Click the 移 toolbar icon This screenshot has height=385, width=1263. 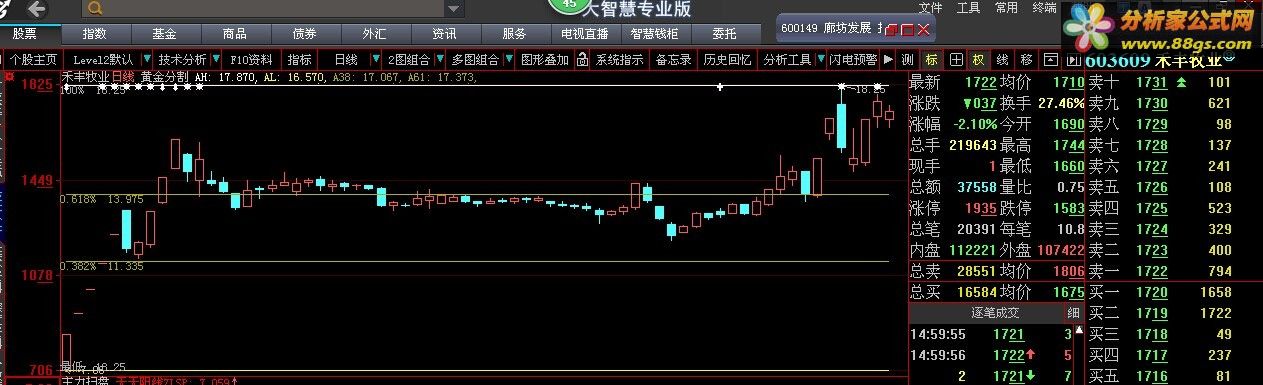pyautogui.click(x=1027, y=60)
